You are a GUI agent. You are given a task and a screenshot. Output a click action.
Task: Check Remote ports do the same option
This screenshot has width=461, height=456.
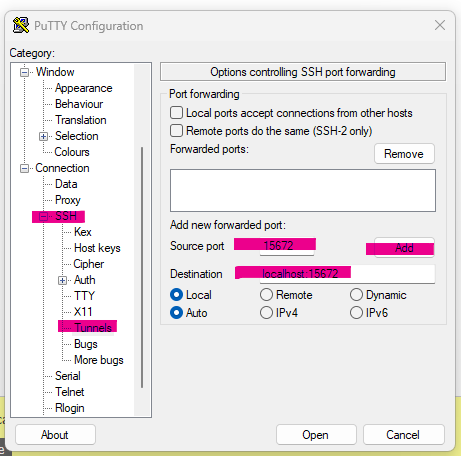(x=176, y=131)
